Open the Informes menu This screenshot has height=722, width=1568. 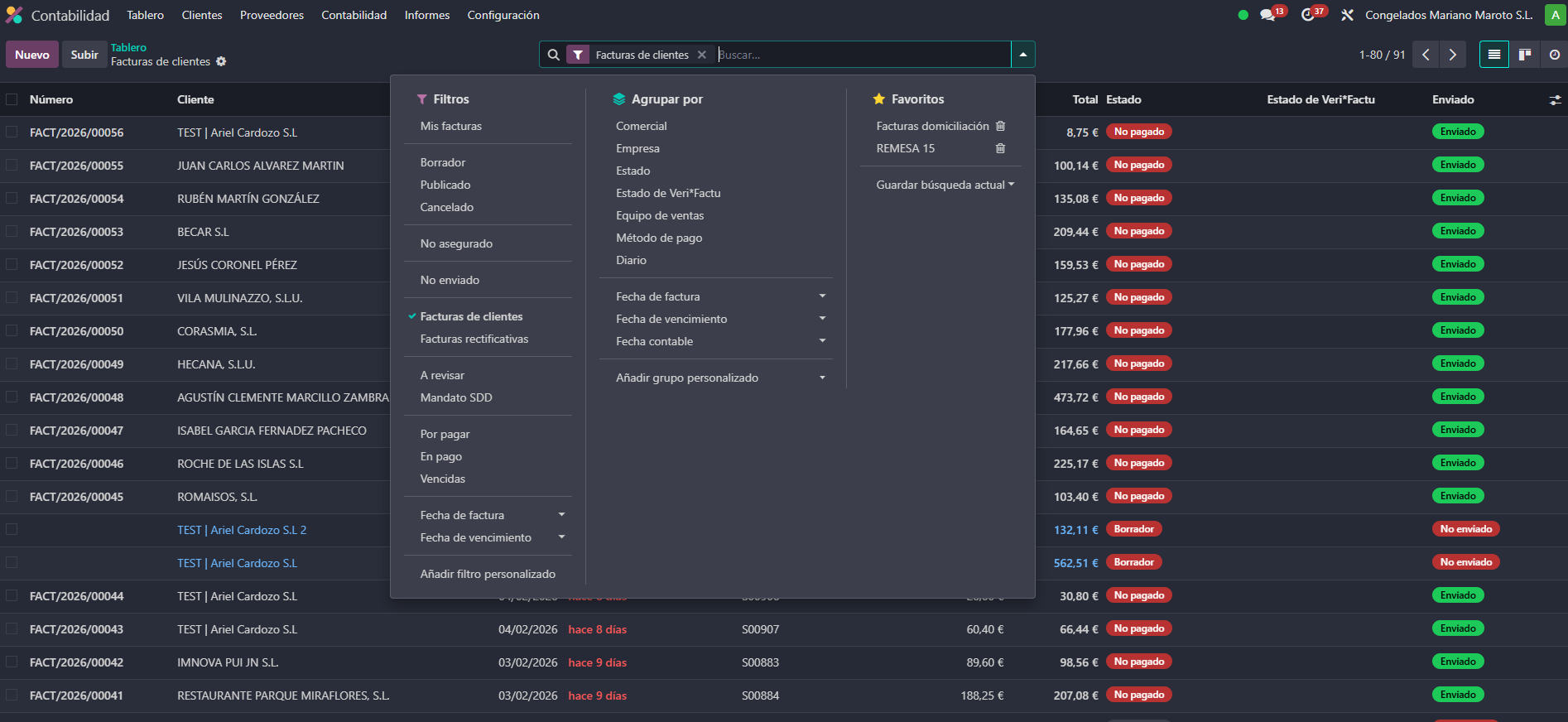click(426, 15)
